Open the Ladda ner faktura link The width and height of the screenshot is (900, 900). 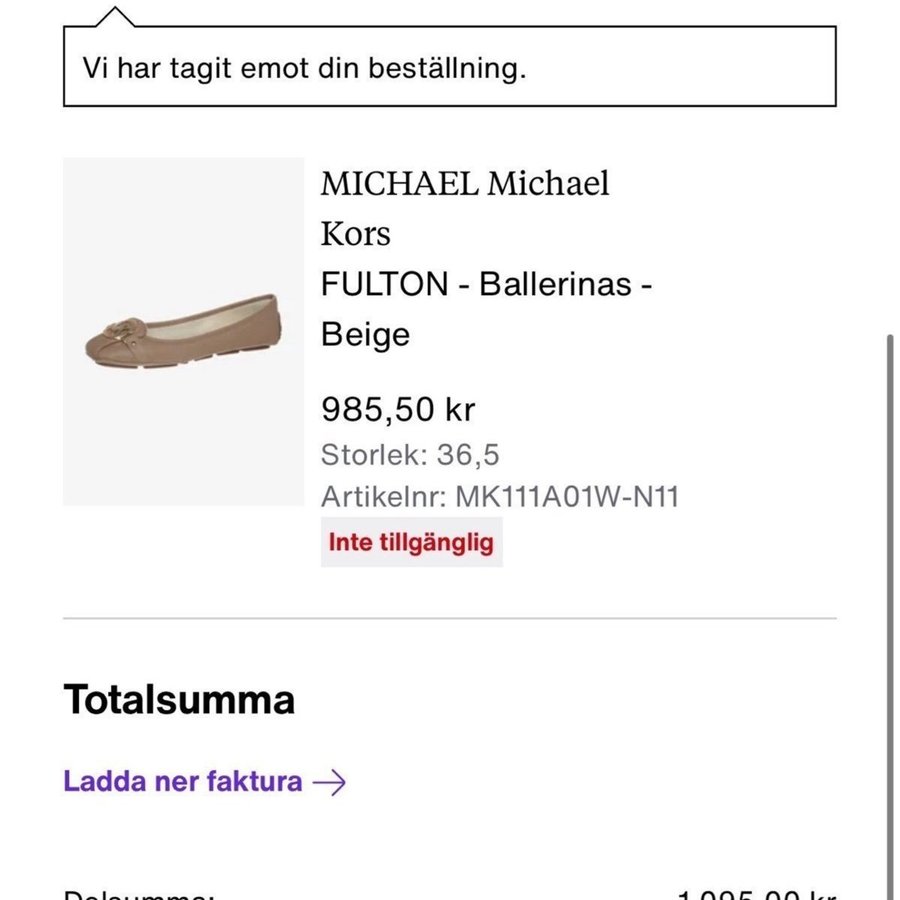coord(183,781)
